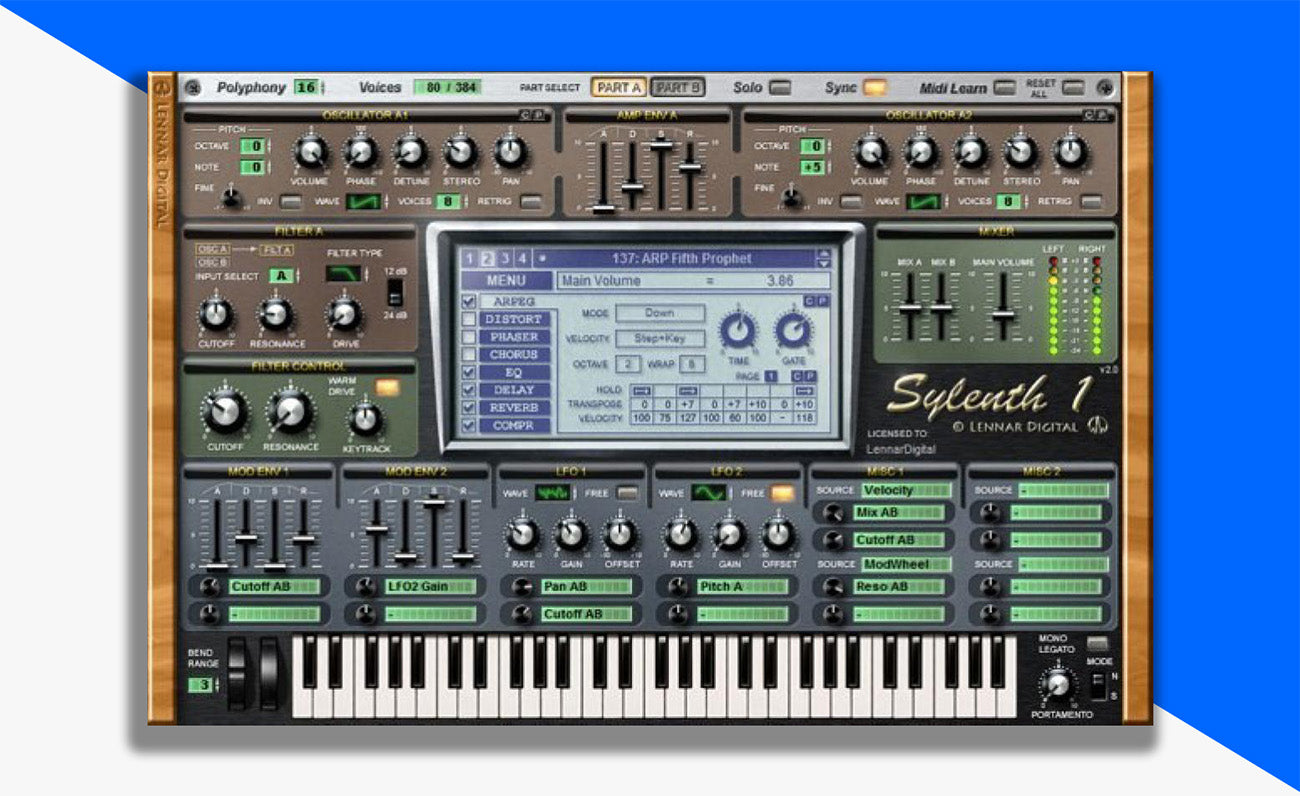Adjust the Mix A fader
The image size is (1300, 796).
point(910,308)
